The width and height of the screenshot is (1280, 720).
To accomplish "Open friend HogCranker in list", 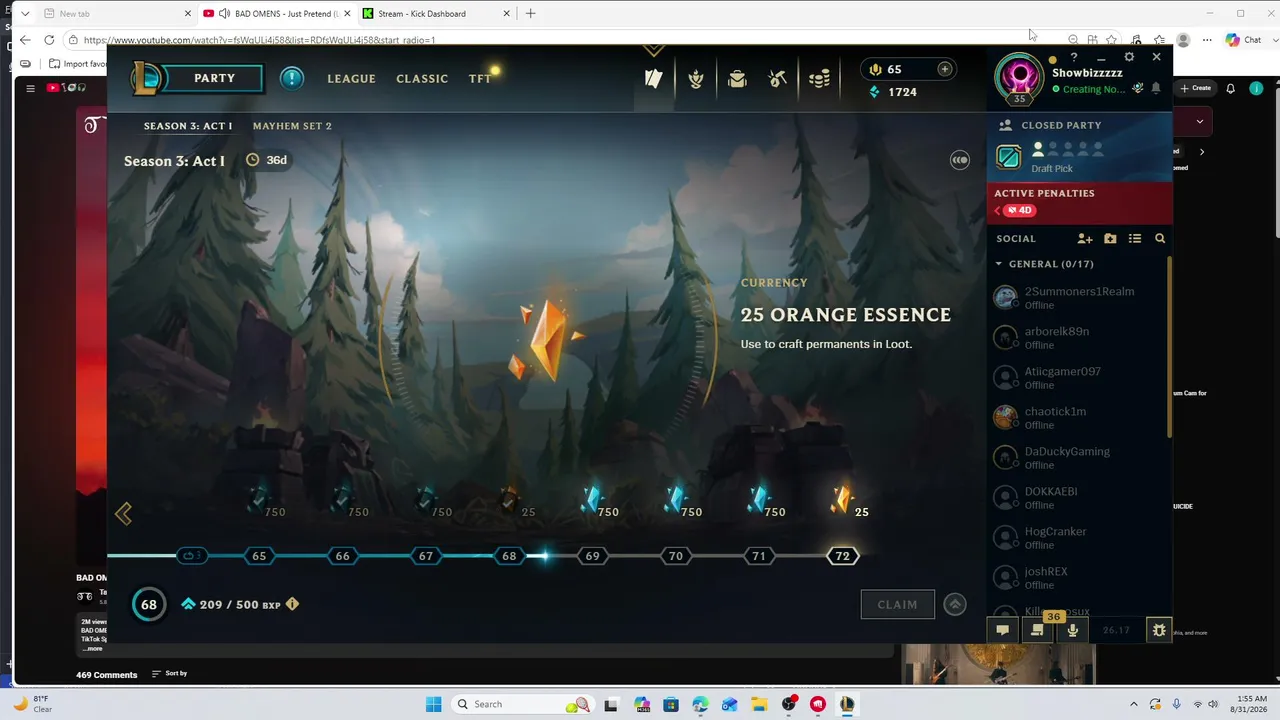I will [x=1078, y=538].
